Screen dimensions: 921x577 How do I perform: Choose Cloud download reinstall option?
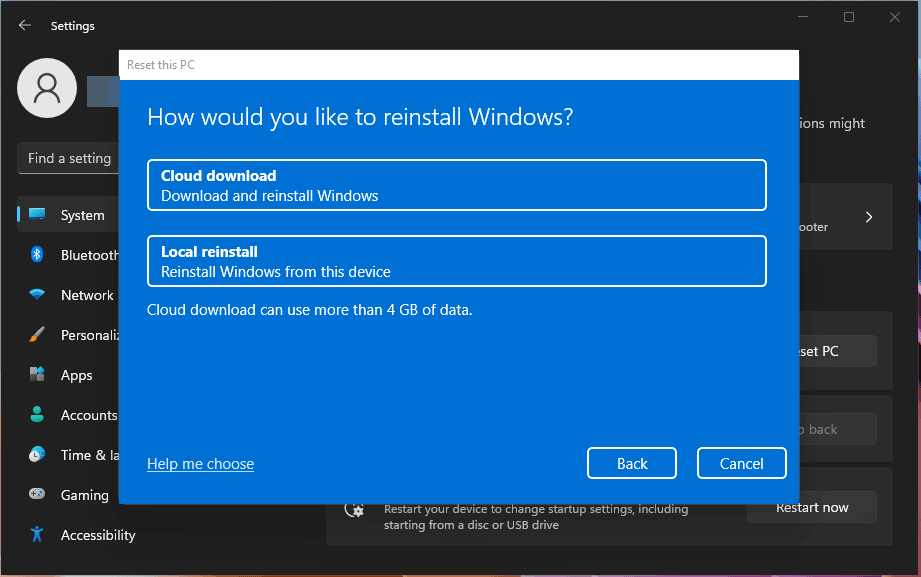point(456,185)
